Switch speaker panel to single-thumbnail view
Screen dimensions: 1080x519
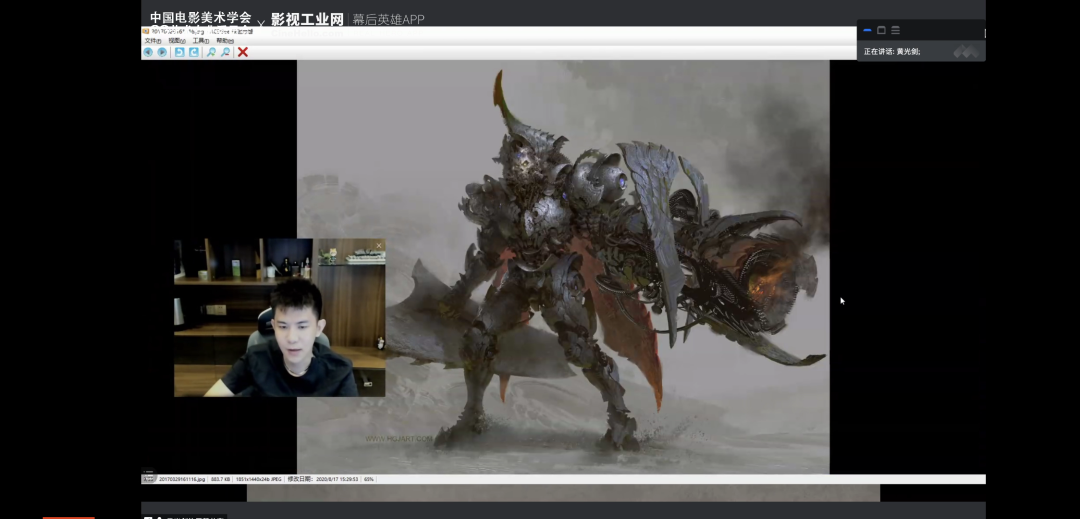881,30
